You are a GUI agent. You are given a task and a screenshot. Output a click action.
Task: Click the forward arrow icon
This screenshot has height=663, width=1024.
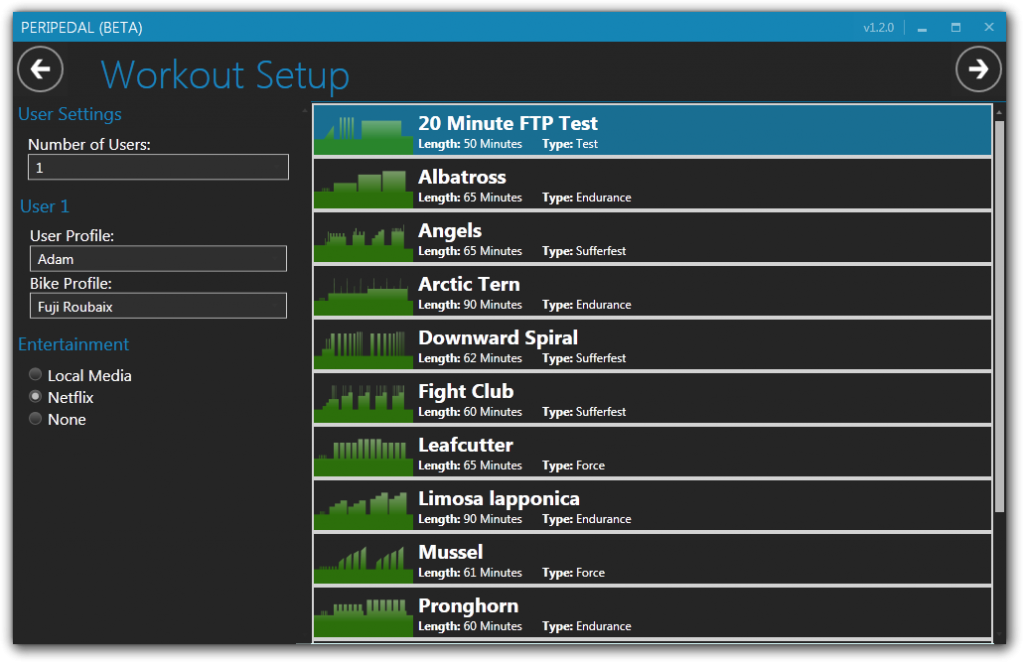[978, 69]
